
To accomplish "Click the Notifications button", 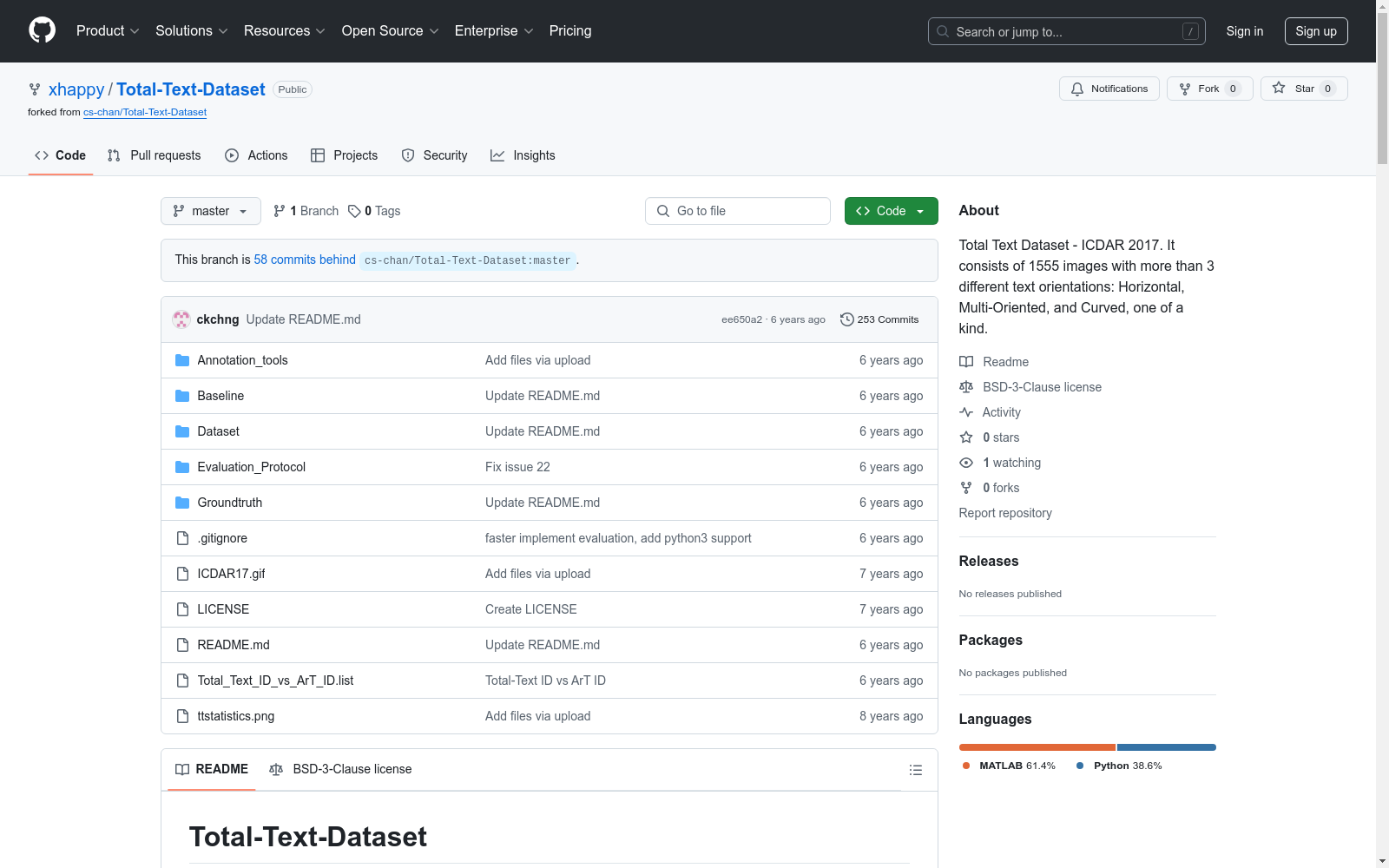I will (x=1109, y=89).
